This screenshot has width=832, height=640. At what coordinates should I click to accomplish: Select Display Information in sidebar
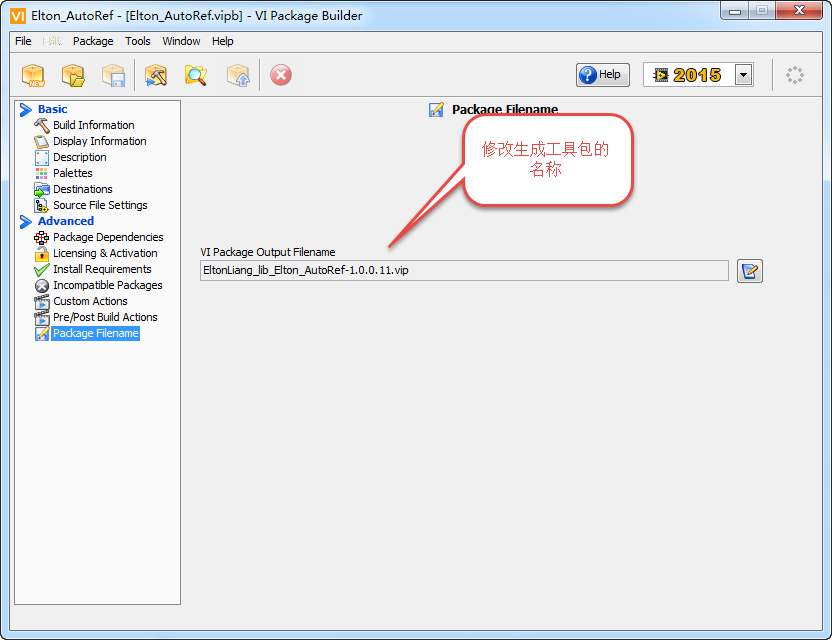(x=99, y=141)
